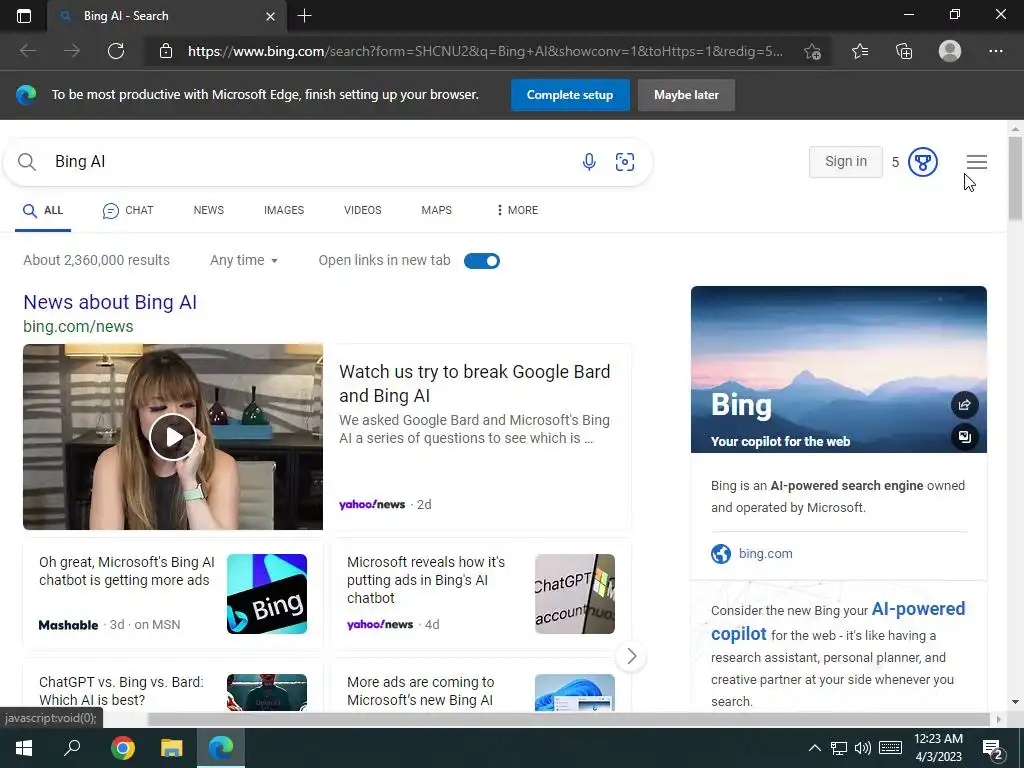Show next news cards with arrow
Viewport: 1024px width, 768px height.
[631, 656]
